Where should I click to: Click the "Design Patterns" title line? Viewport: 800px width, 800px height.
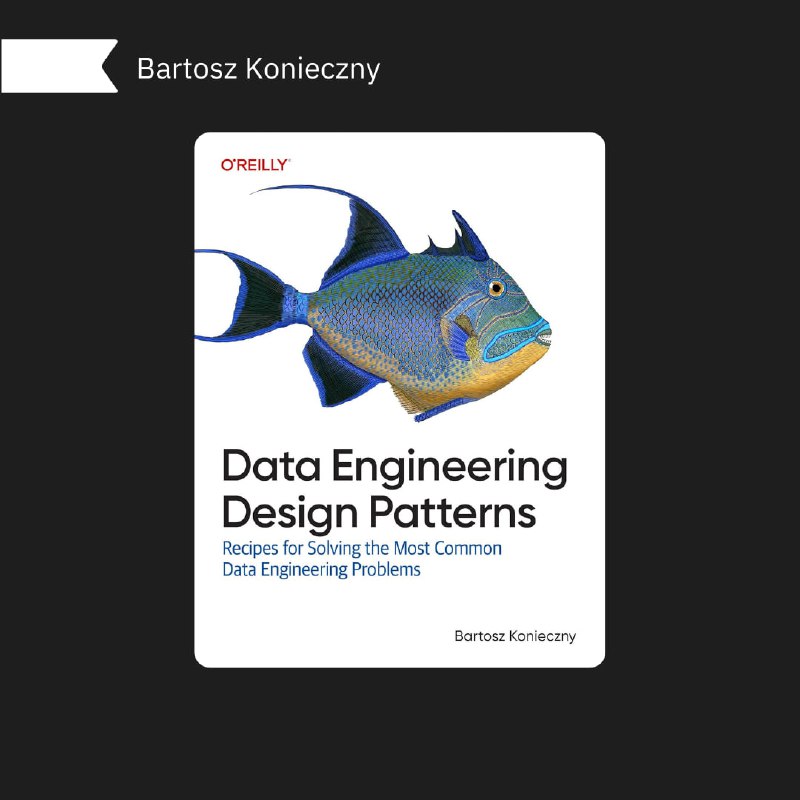tap(378, 512)
